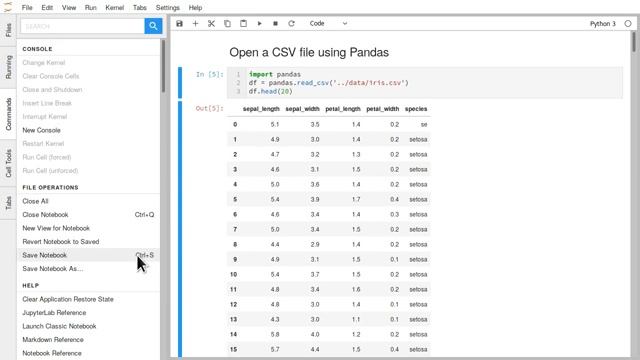Click the notebook vertical scrollbar
640x360 pixels.
[x=634, y=42]
